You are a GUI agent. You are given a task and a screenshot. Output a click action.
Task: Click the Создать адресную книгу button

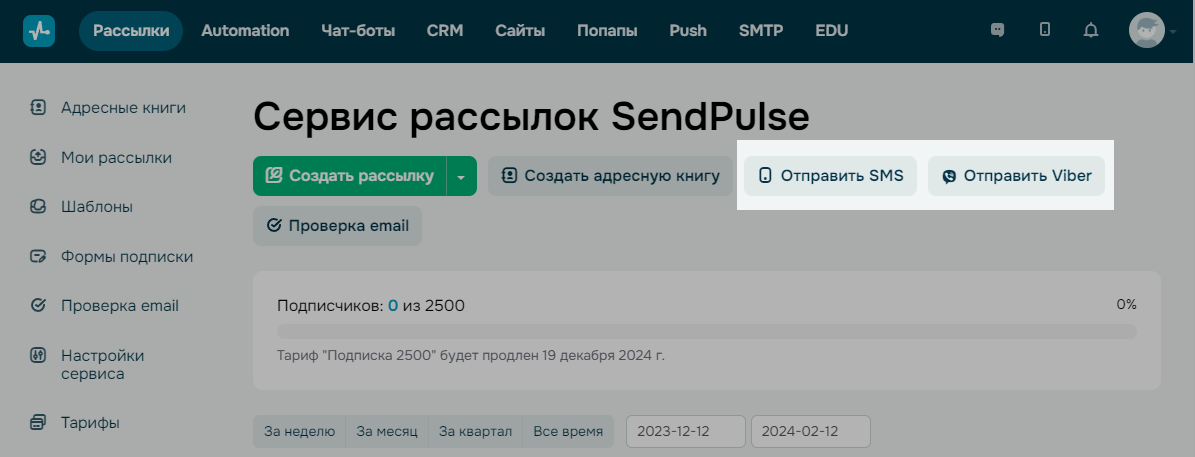pos(610,176)
